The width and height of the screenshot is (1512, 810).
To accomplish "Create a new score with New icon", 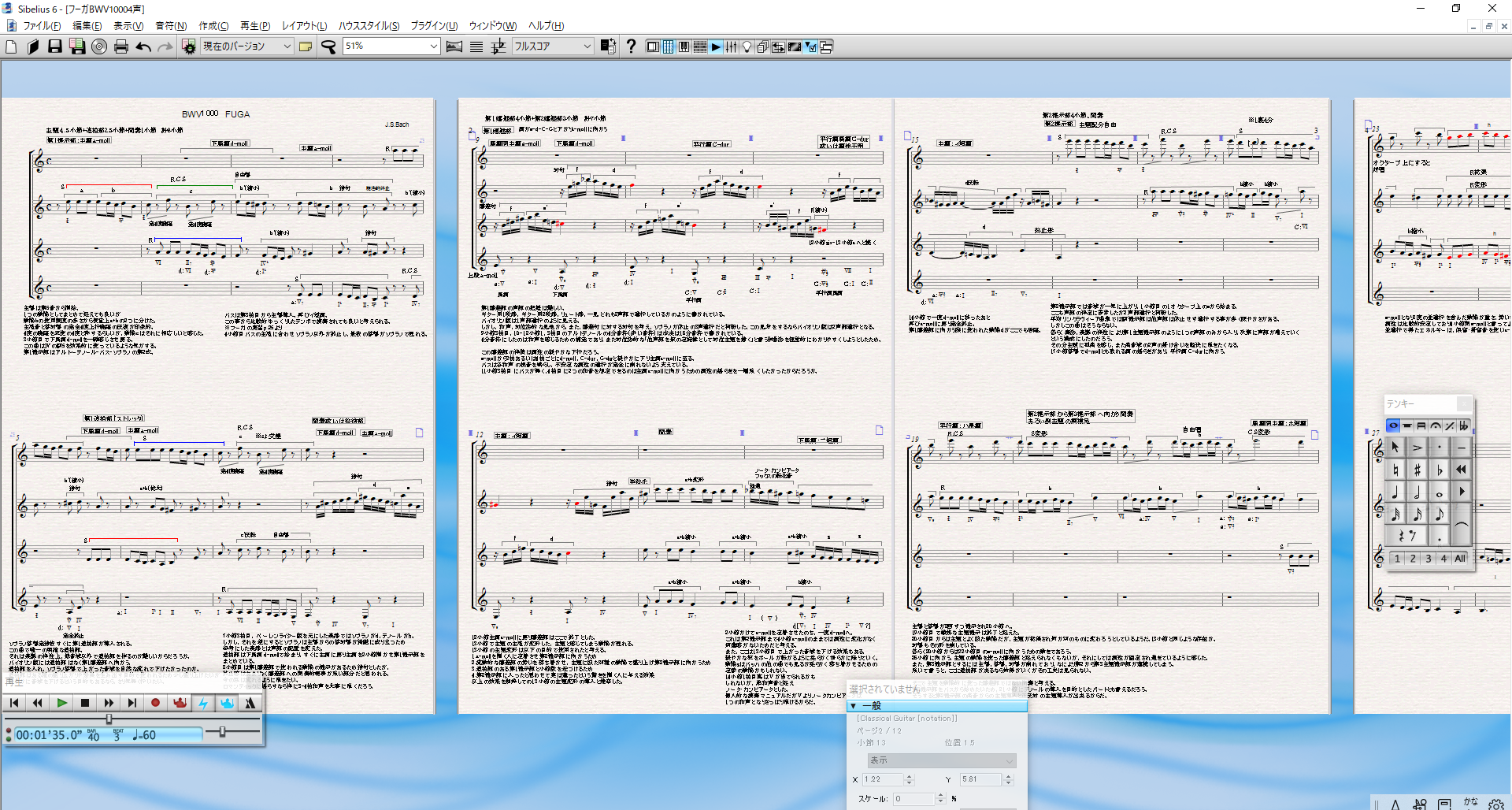I will point(11,46).
